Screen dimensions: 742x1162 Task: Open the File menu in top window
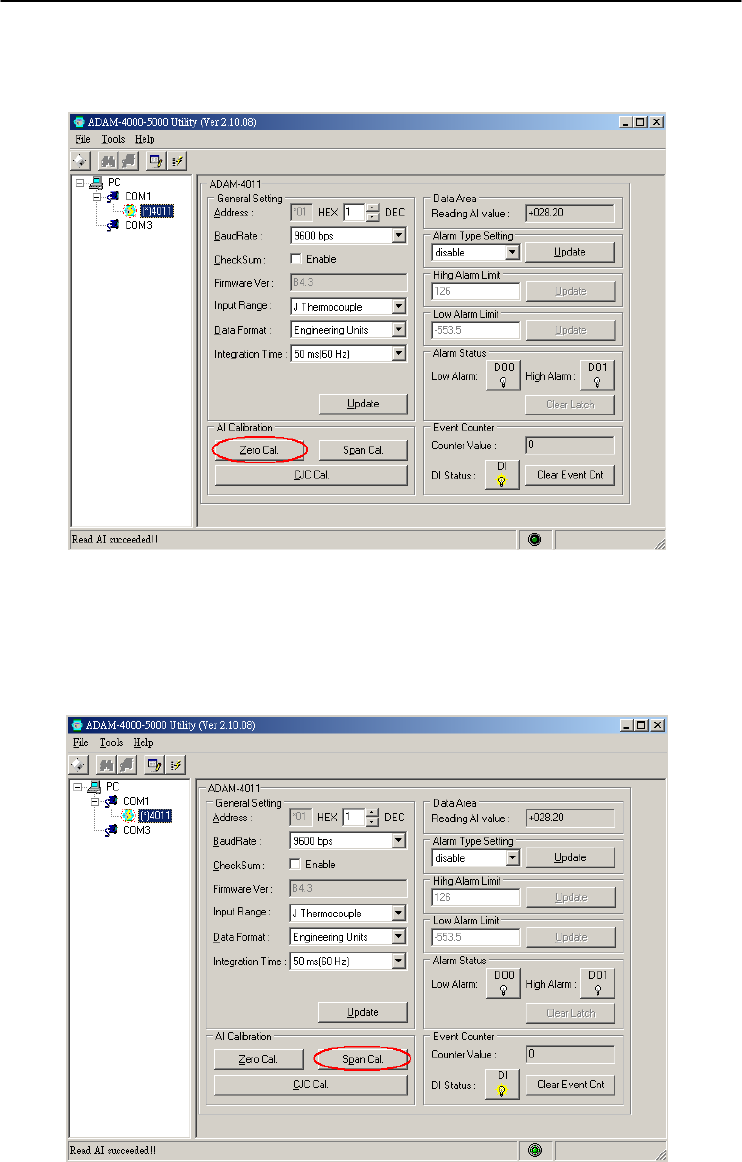82,139
